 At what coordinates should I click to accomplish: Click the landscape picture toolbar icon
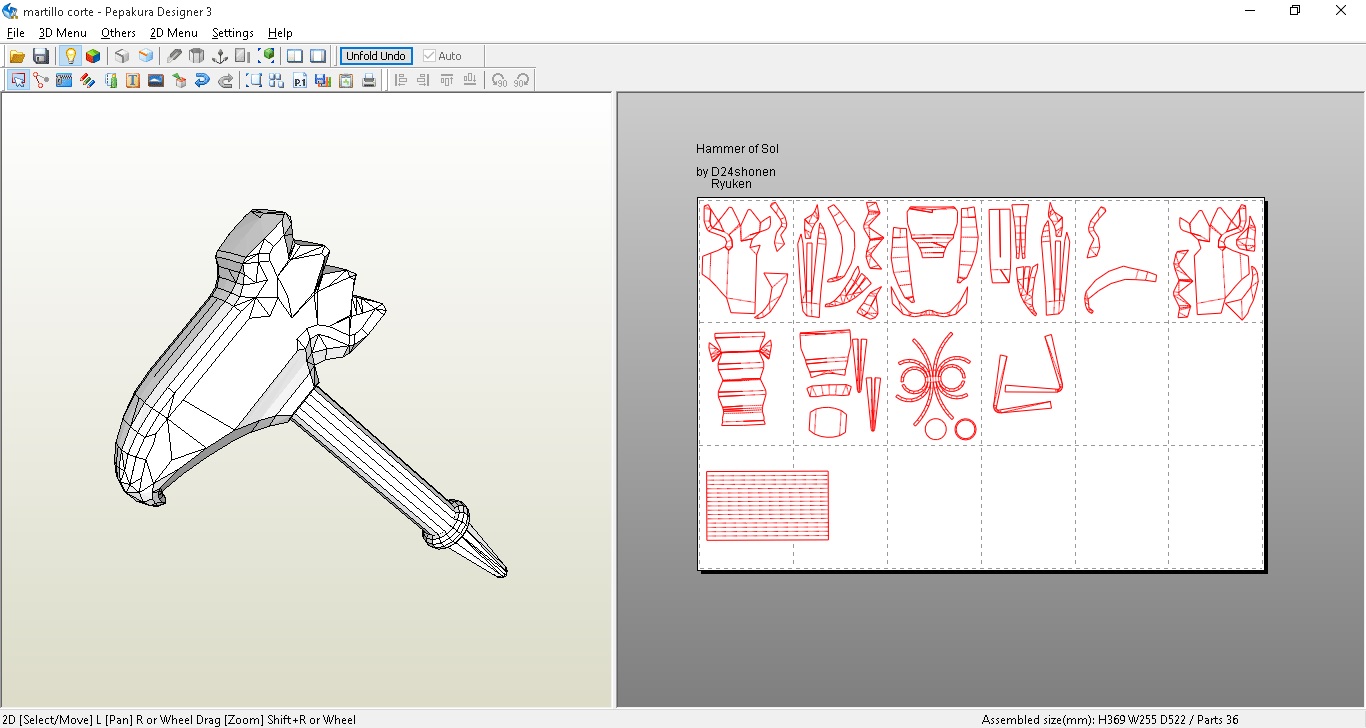[156, 80]
